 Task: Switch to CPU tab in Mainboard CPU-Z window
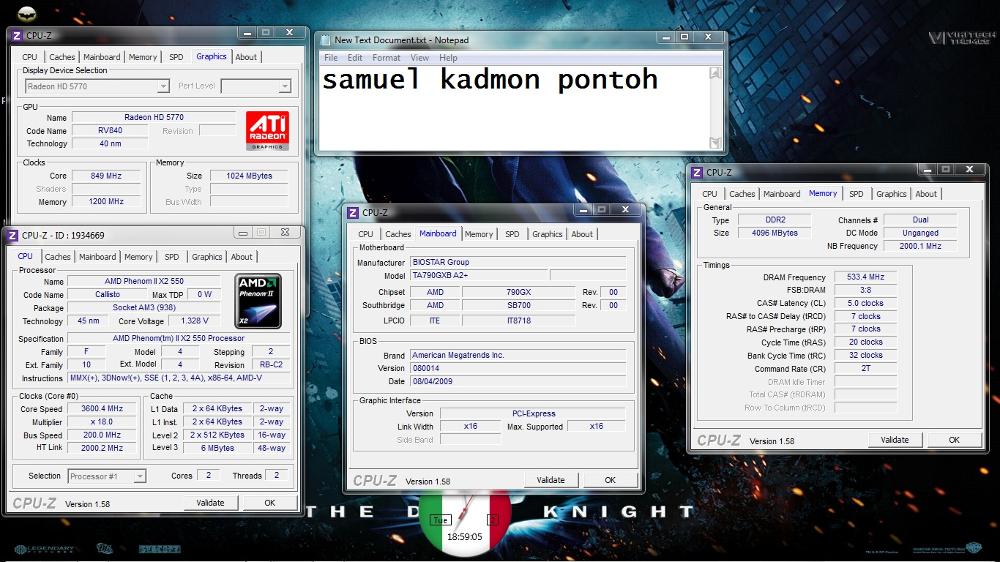click(x=365, y=234)
